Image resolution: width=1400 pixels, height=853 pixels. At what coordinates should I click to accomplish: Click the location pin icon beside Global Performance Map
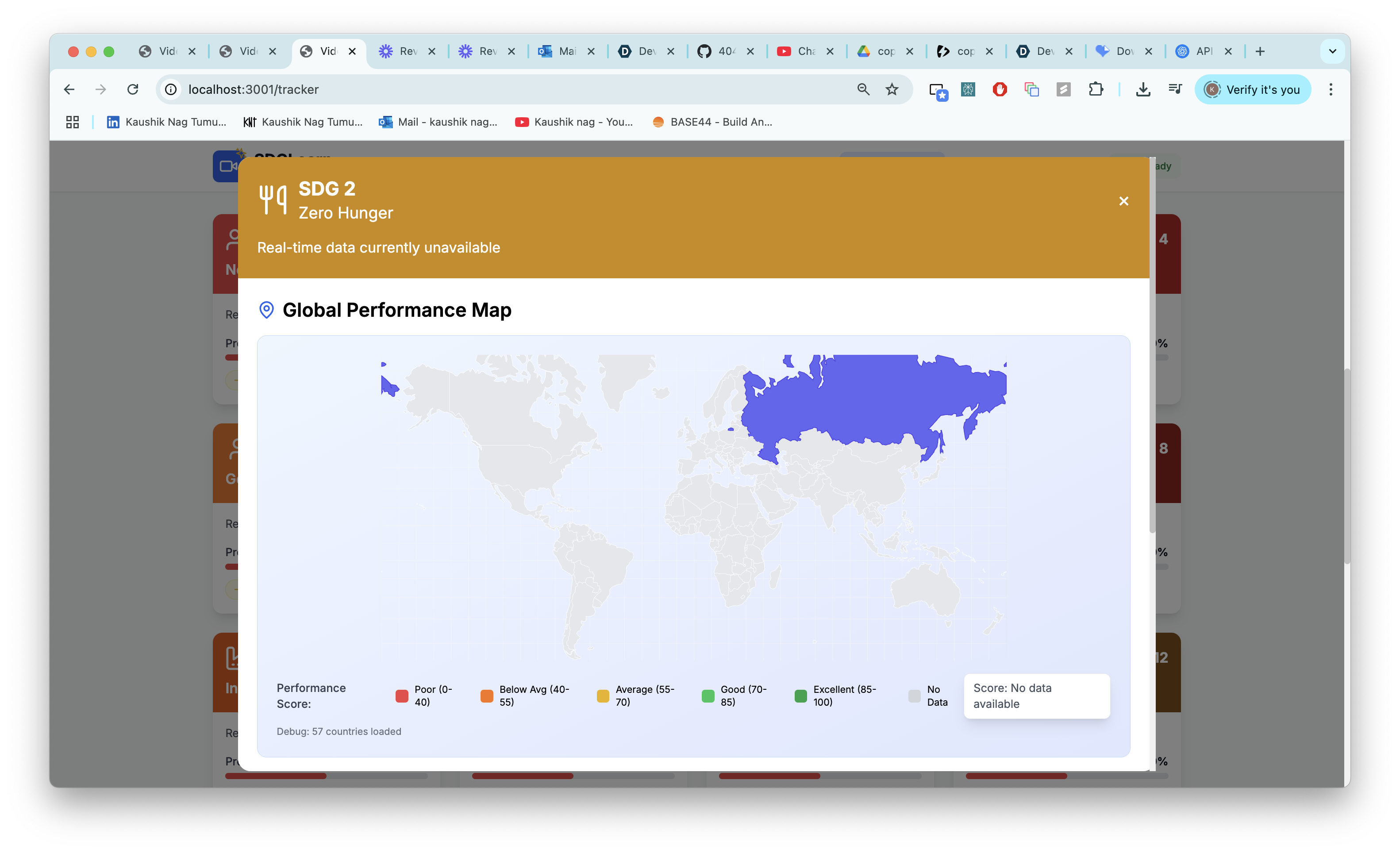266,310
